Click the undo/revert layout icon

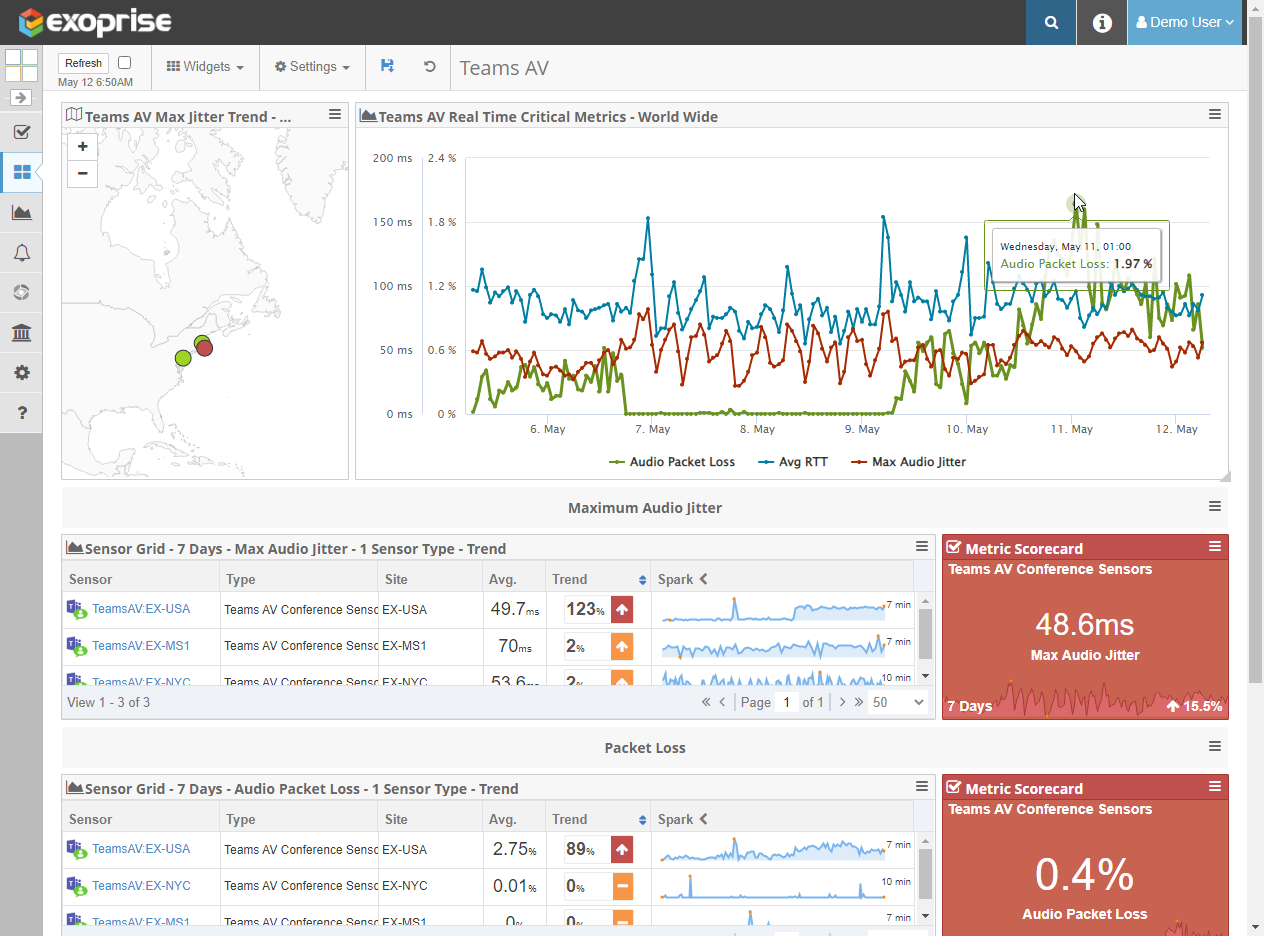tap(429, 66)
